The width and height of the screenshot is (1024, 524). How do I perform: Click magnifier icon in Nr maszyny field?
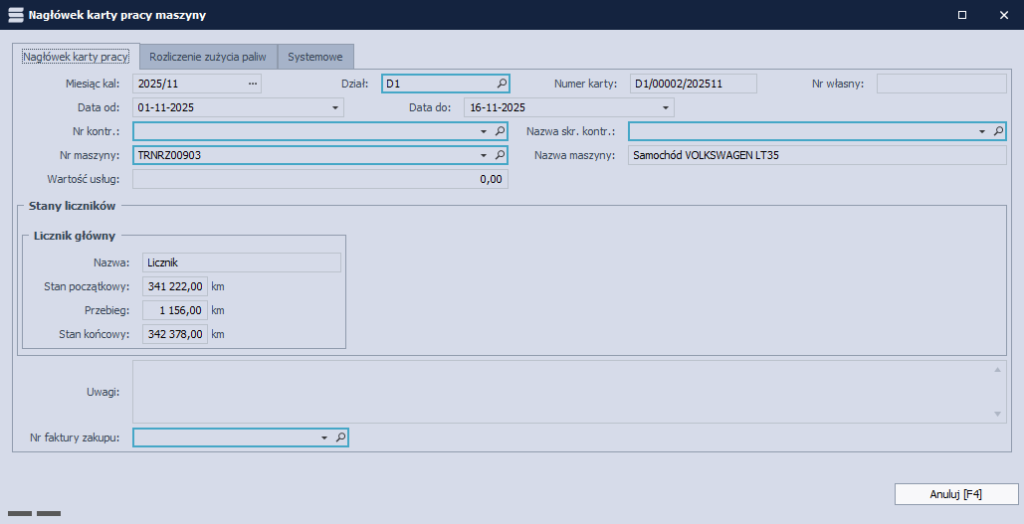(500, 155)
